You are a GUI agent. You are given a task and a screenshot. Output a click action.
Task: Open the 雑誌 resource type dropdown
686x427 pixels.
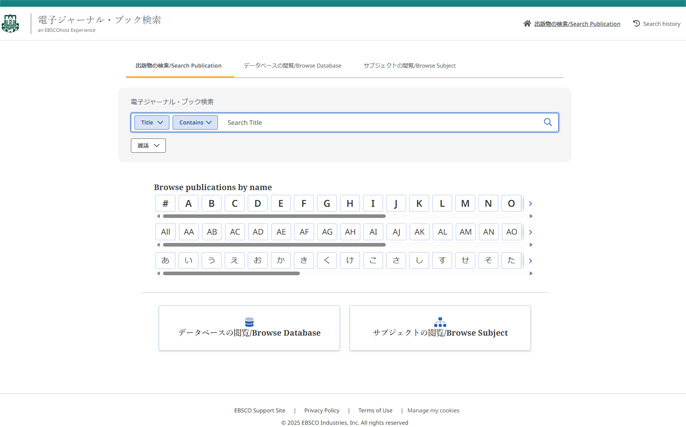(148, 146)
